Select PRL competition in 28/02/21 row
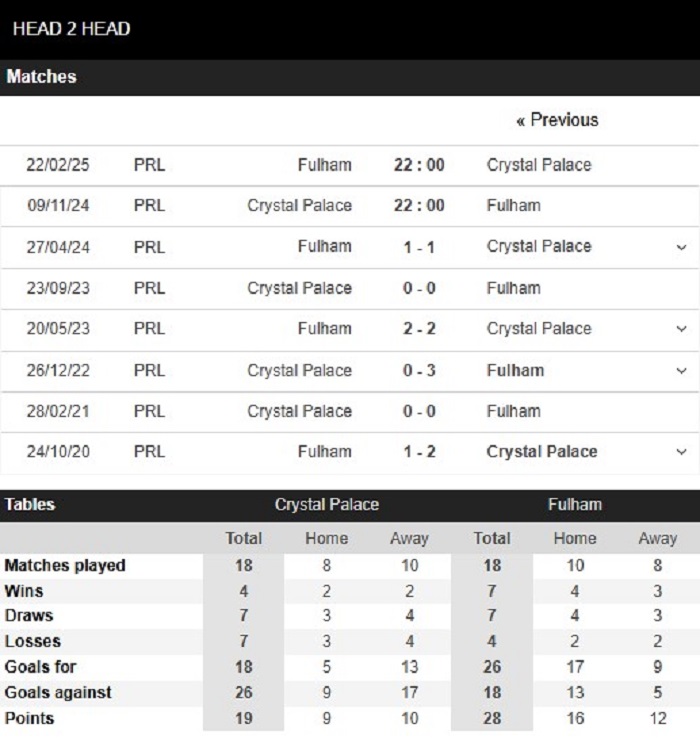Screen dimensions: 700x739 (x=149, y=411)
